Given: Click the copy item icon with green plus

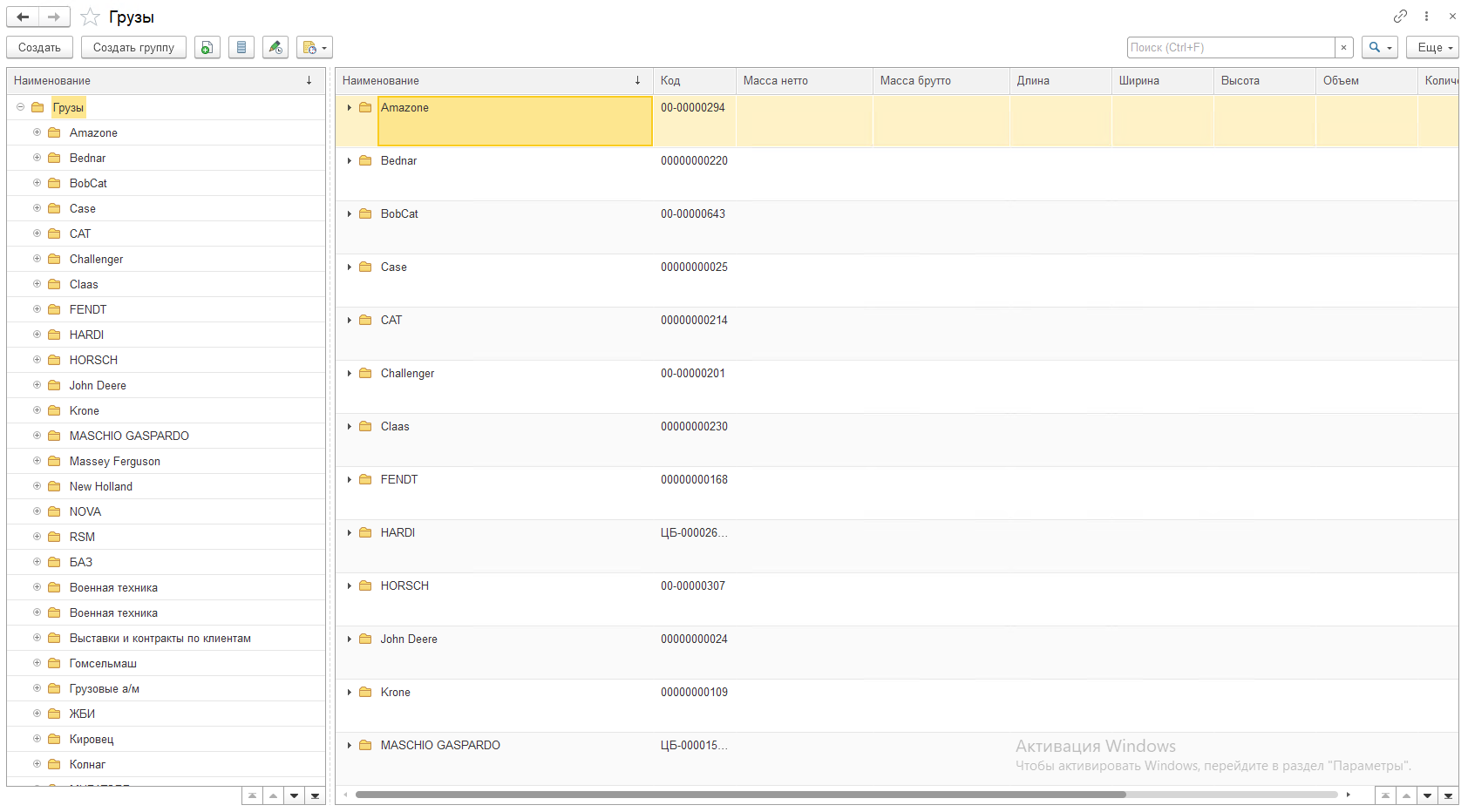Looking at the screenshot, I should click(x=207, y=48).
